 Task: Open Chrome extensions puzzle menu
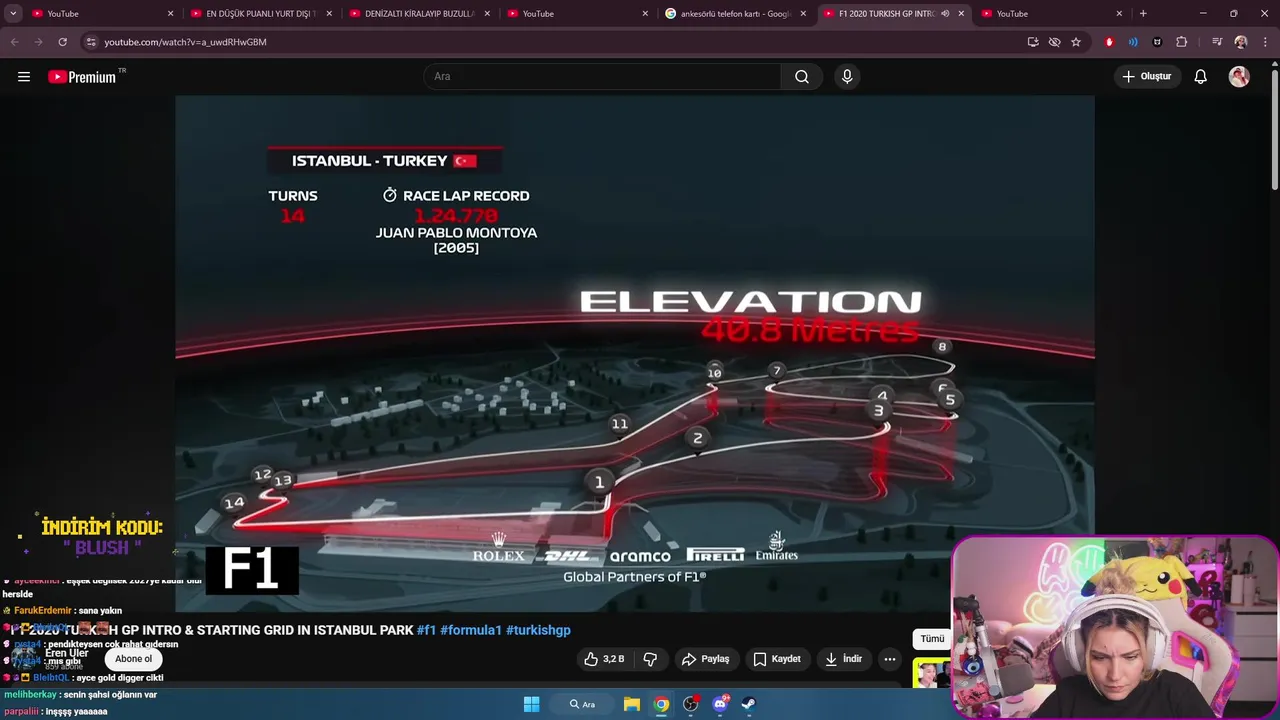click(1181, 42)
